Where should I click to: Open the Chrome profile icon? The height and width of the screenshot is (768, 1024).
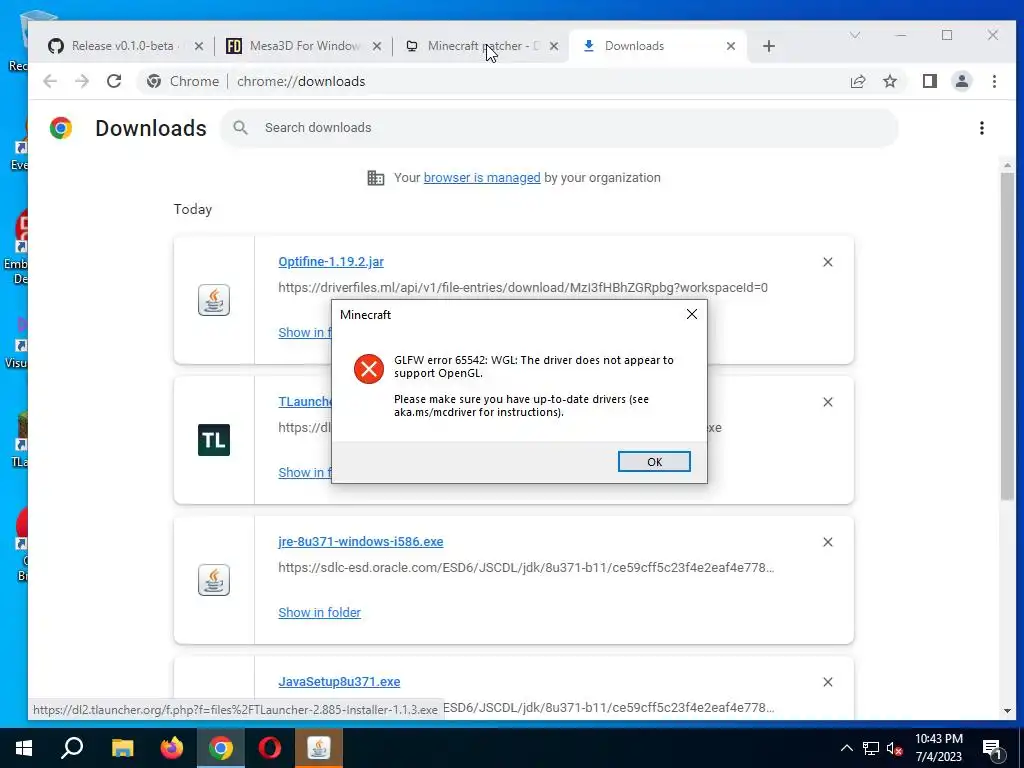click(x=962, y=81)
